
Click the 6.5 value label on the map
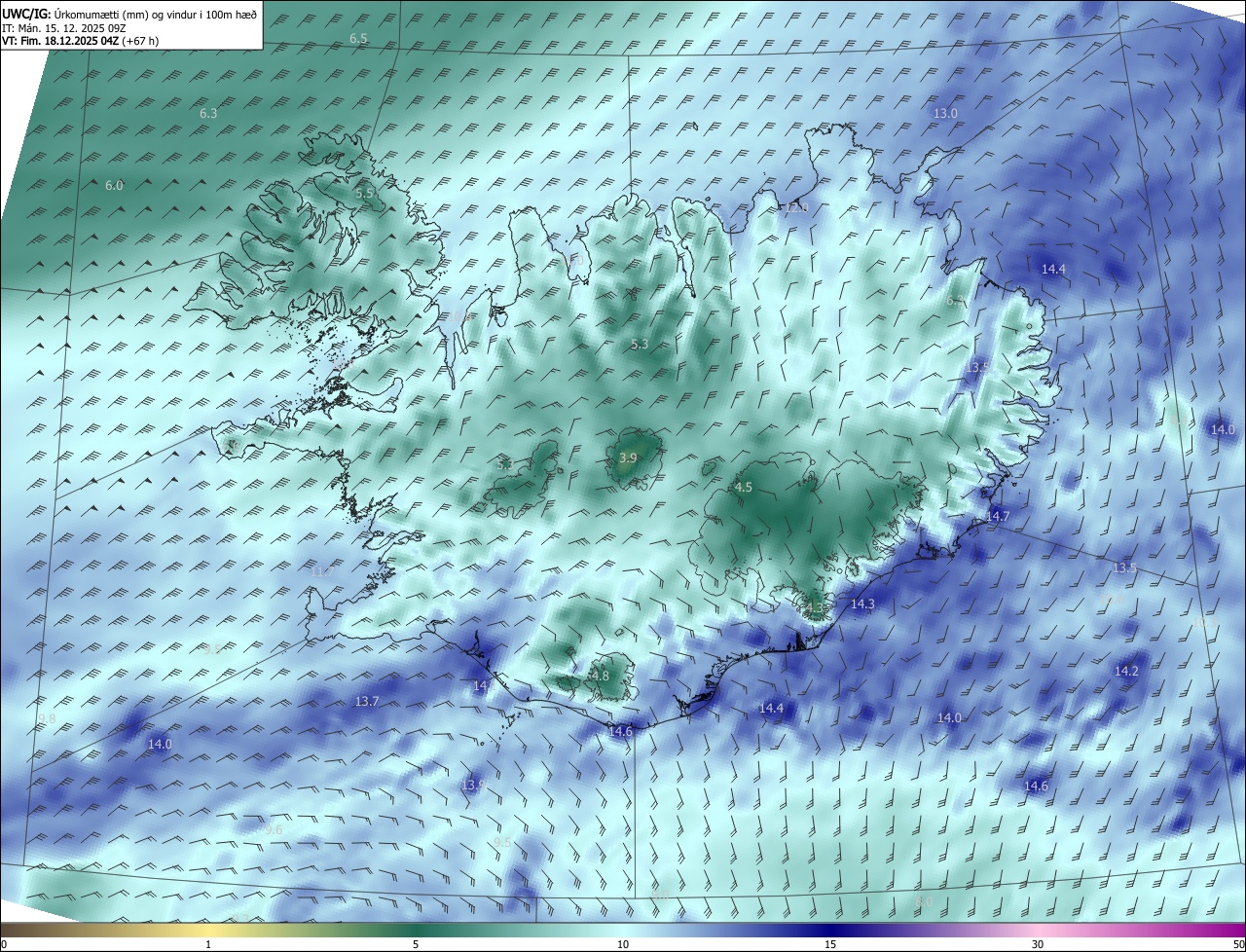tap(358, 39)
